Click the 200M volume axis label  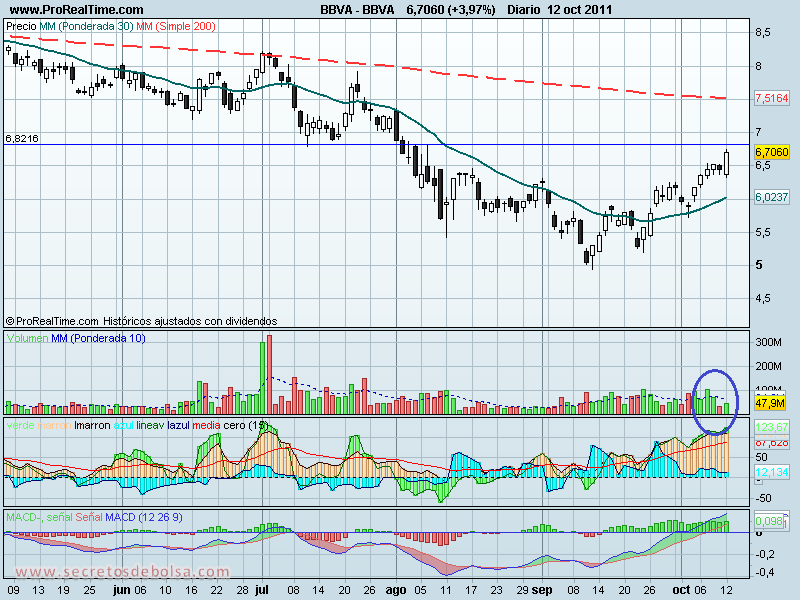(x=768, y=366)
